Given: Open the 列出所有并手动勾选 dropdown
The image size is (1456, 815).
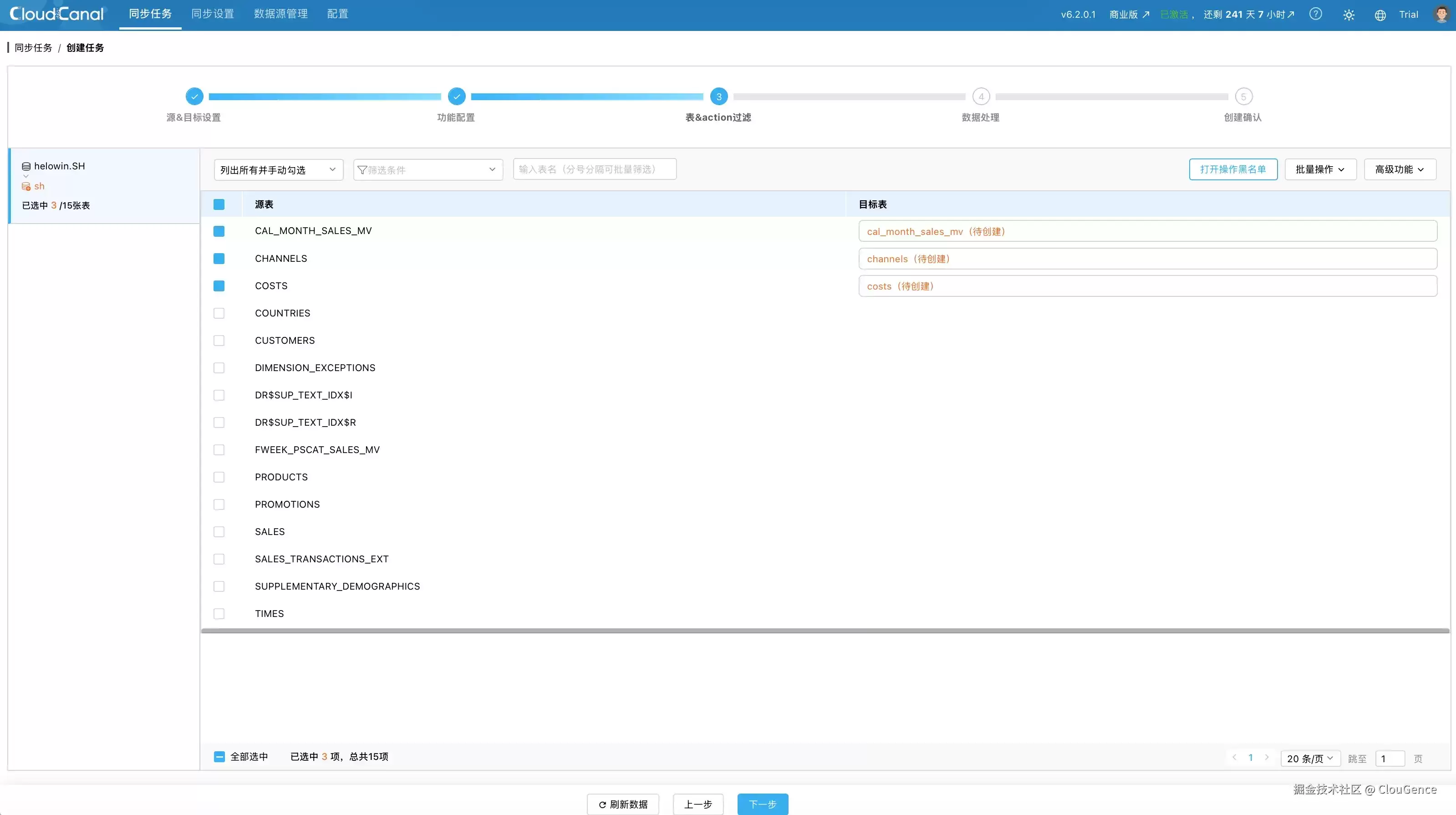Looking at the screenshot, I should click(x=279, y=169).
